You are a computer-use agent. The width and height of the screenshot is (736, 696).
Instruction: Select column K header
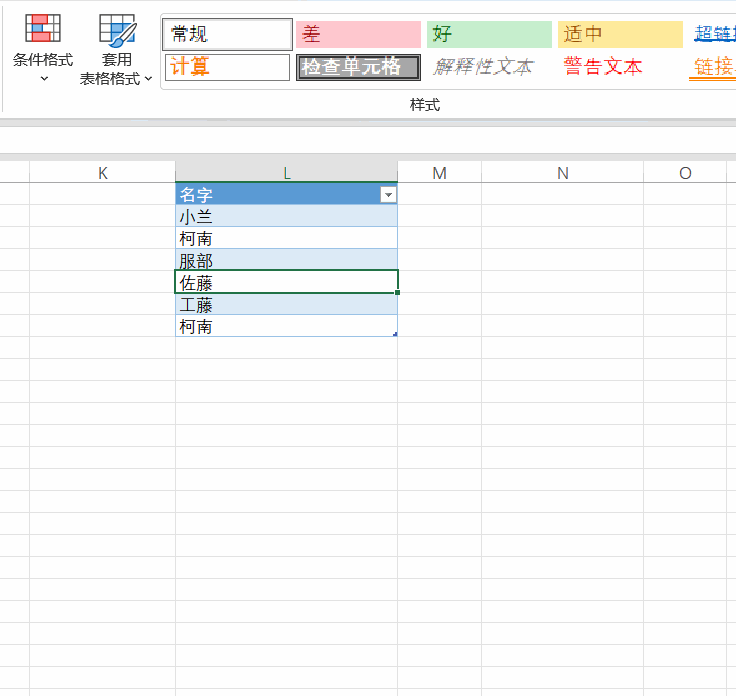[102, 173]
